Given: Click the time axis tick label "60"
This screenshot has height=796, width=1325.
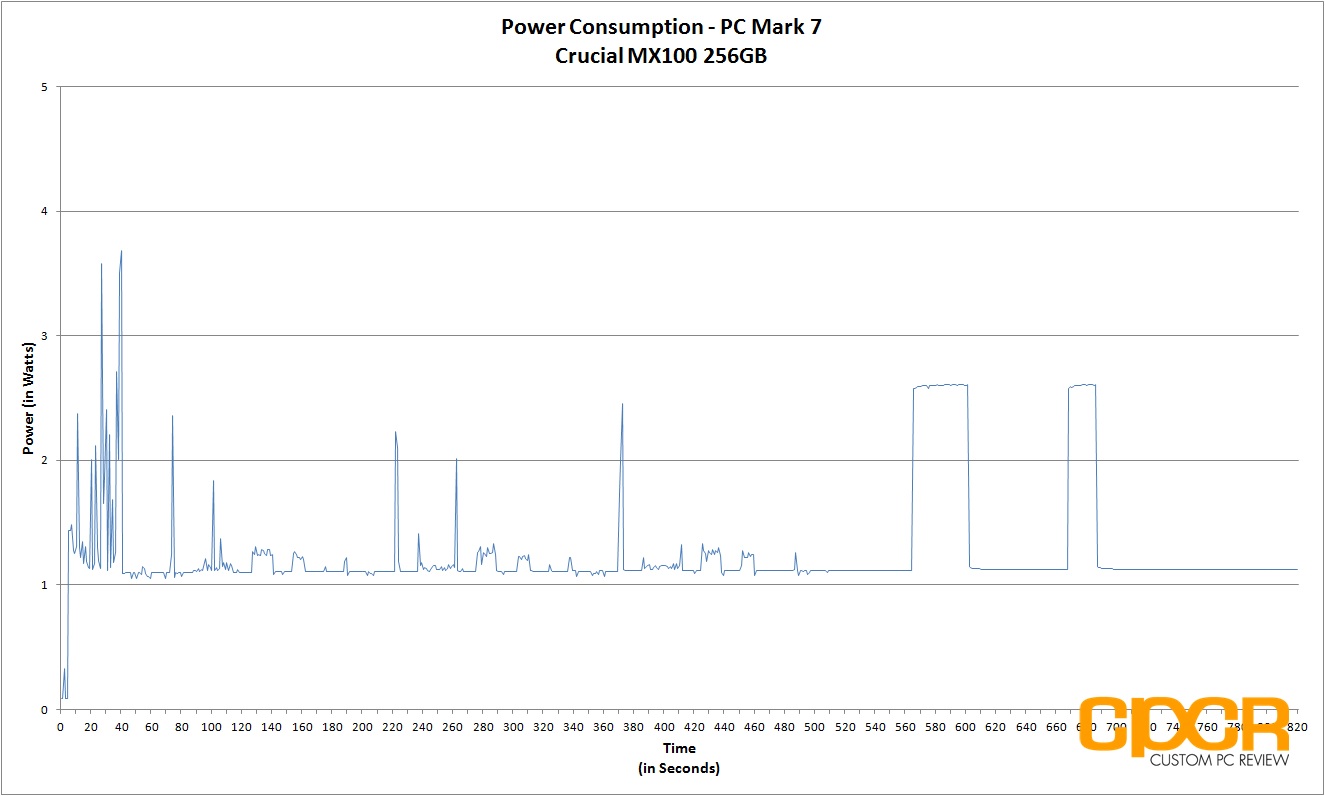Looking at the screenshot, I should coord(151,727).
